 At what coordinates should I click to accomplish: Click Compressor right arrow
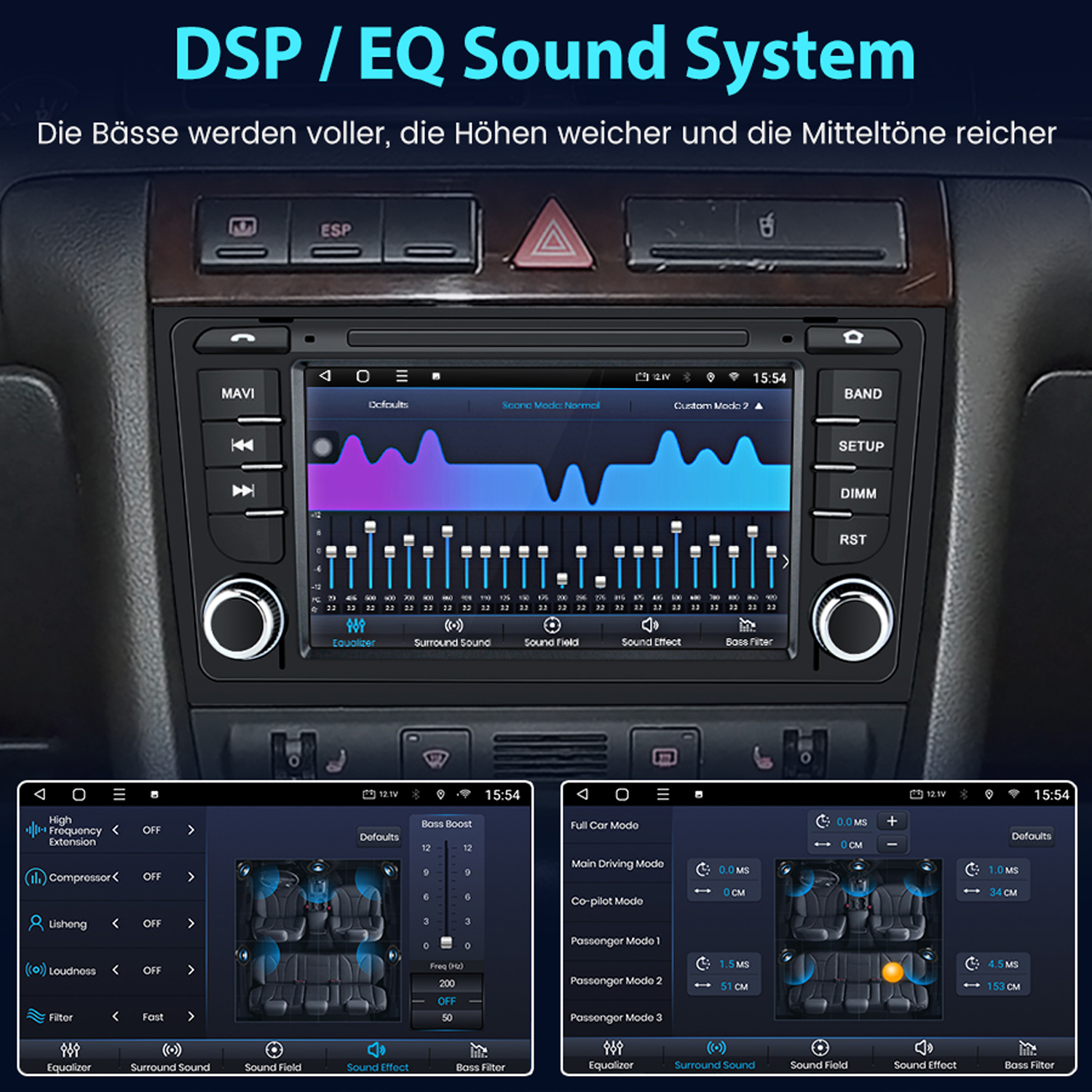(191, 877)
